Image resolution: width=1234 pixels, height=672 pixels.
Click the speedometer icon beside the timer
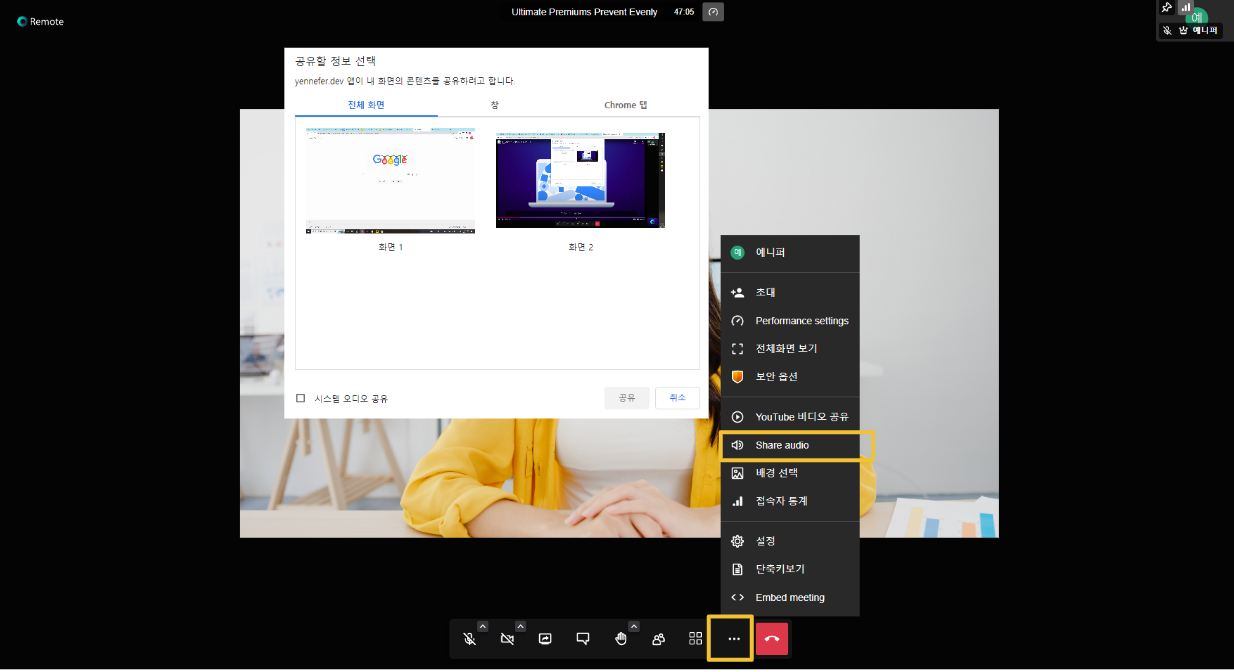[x=712, y=12]
